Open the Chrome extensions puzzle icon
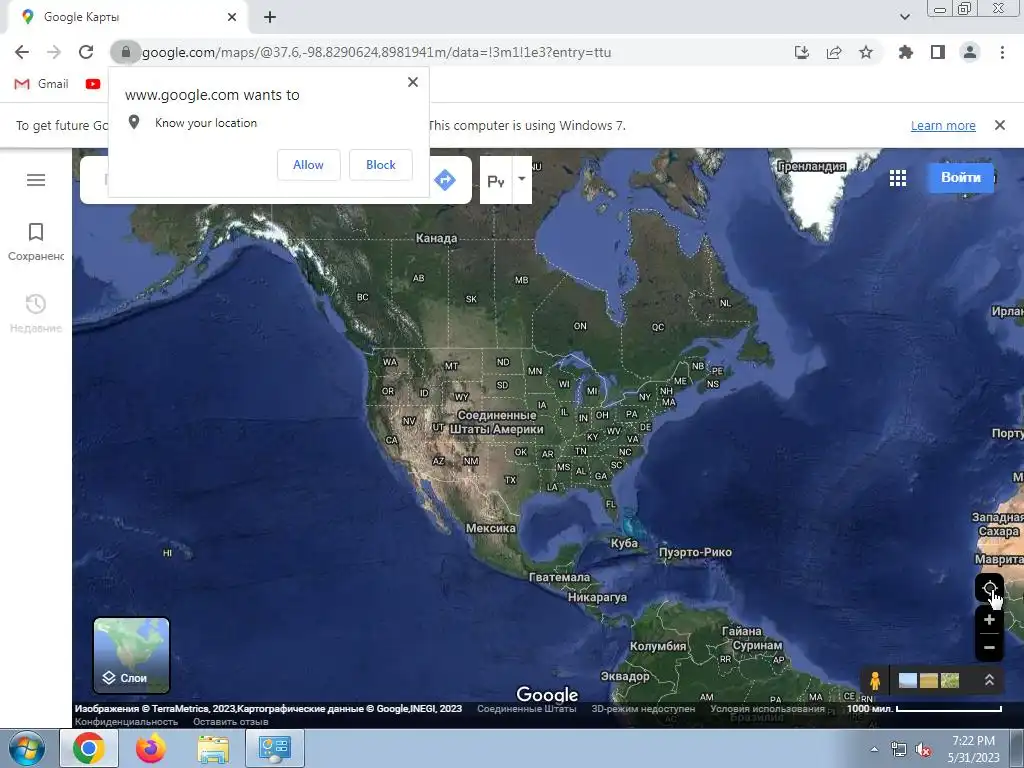1024x768 pixels. point(906,52)
